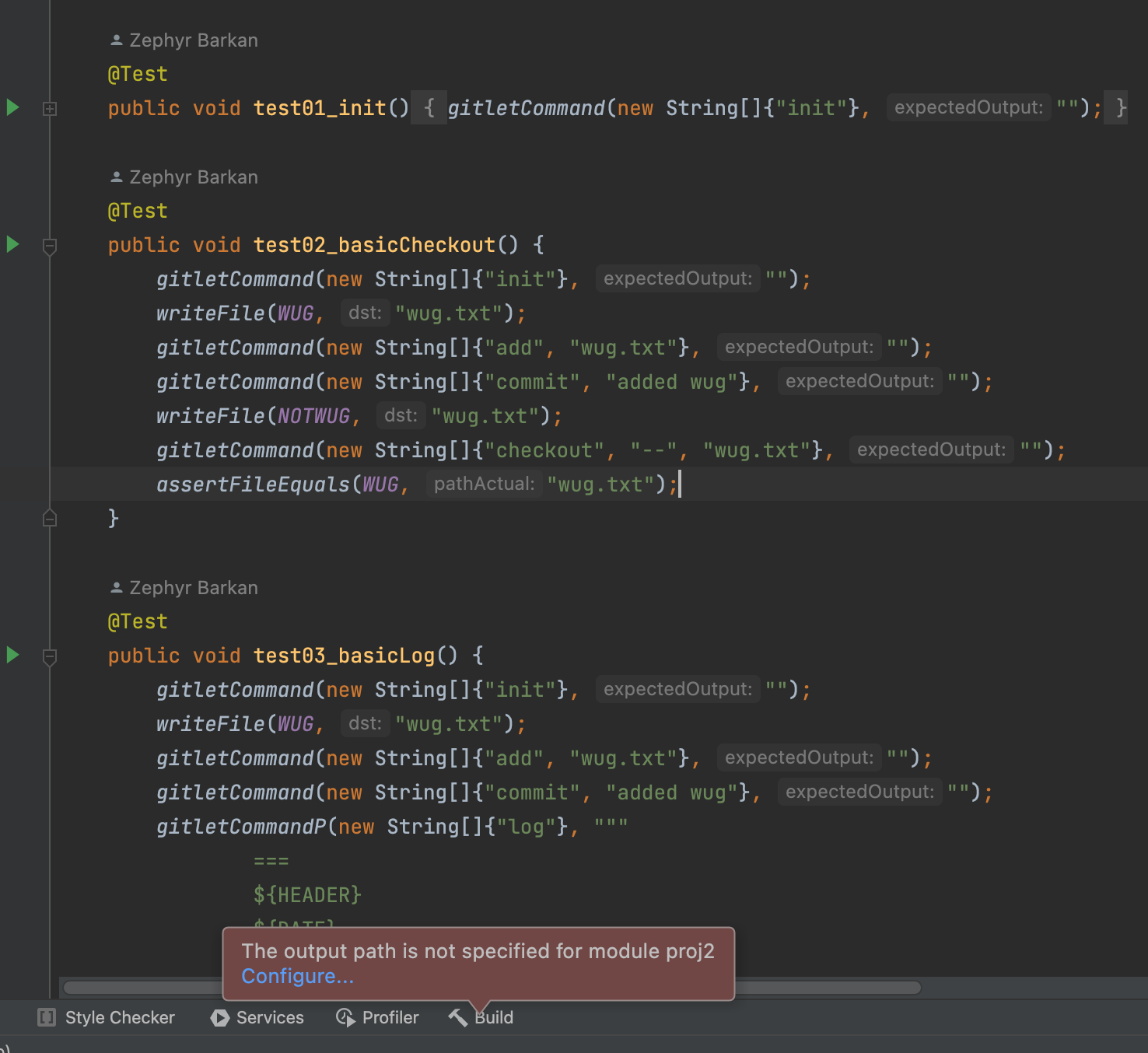Viewport: 1148px width, 1053px height.
Task: Click the fold end marker at test02's closing brace
Action: (x=50, y=518)
